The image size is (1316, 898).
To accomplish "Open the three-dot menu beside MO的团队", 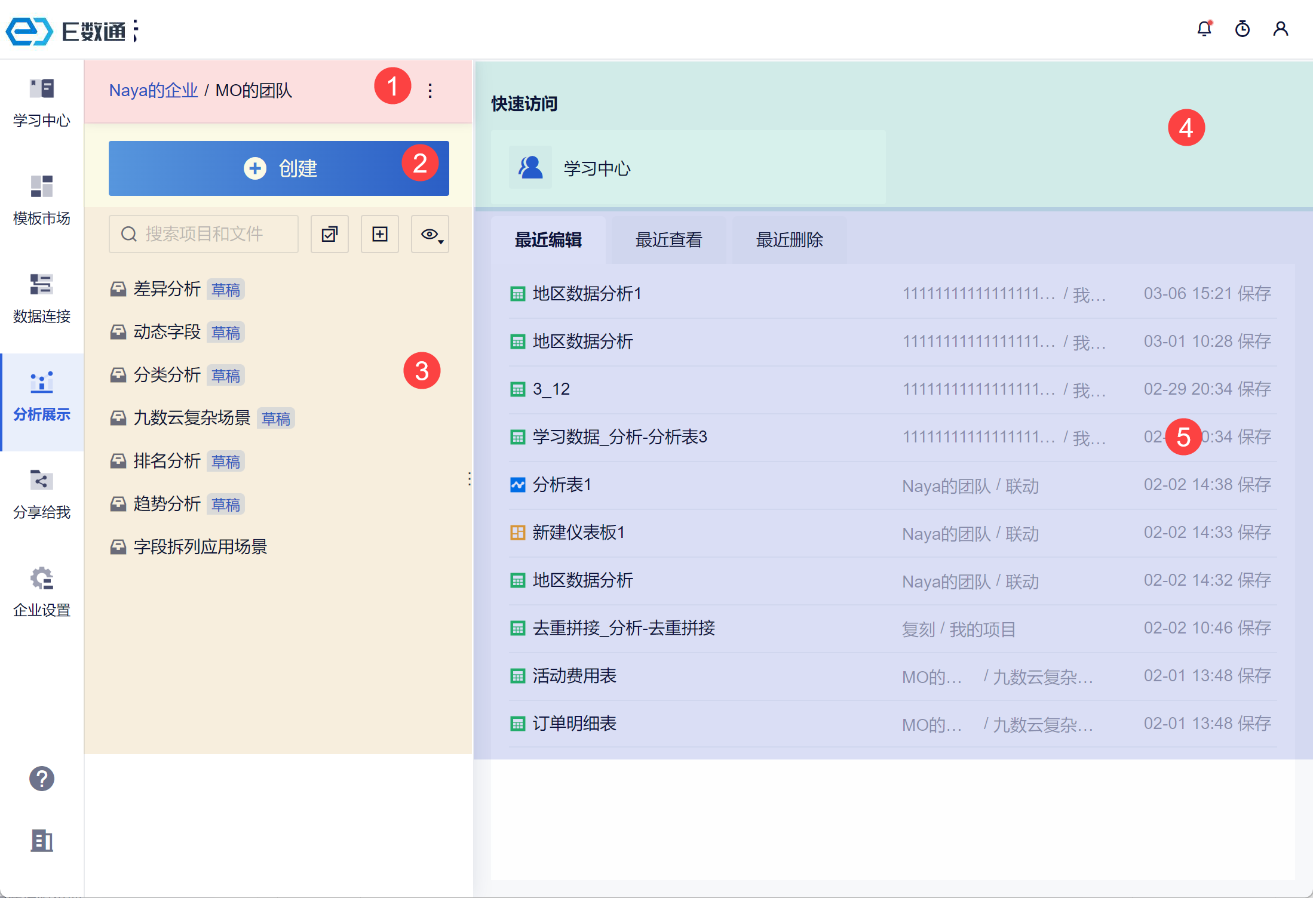I will tap(430, 91).
